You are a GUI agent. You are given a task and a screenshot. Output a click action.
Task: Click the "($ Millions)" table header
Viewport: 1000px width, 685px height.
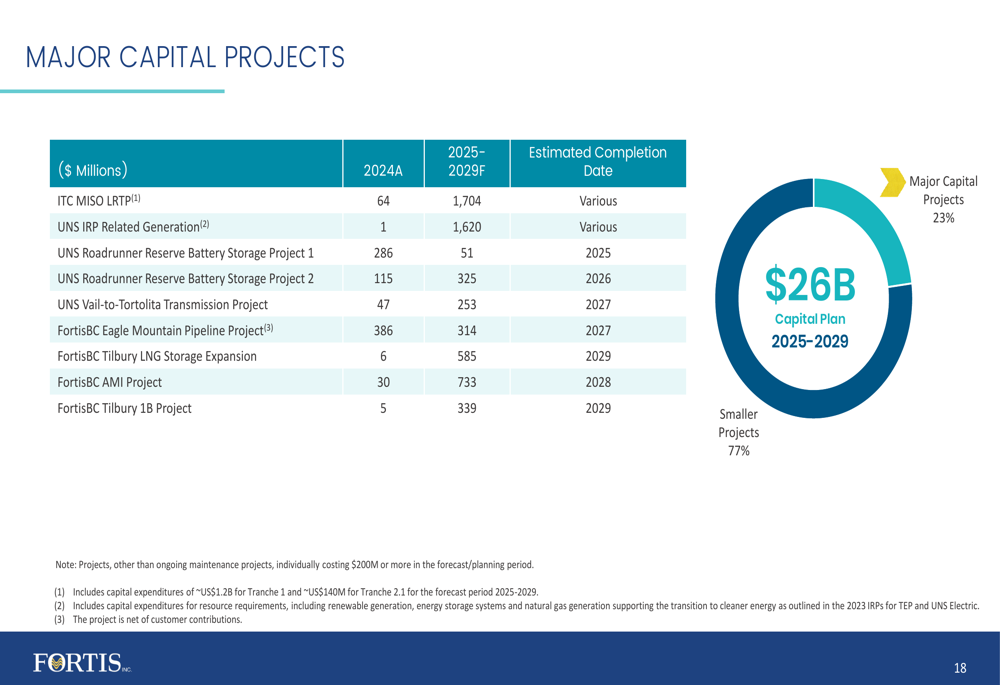click(92, 170)
